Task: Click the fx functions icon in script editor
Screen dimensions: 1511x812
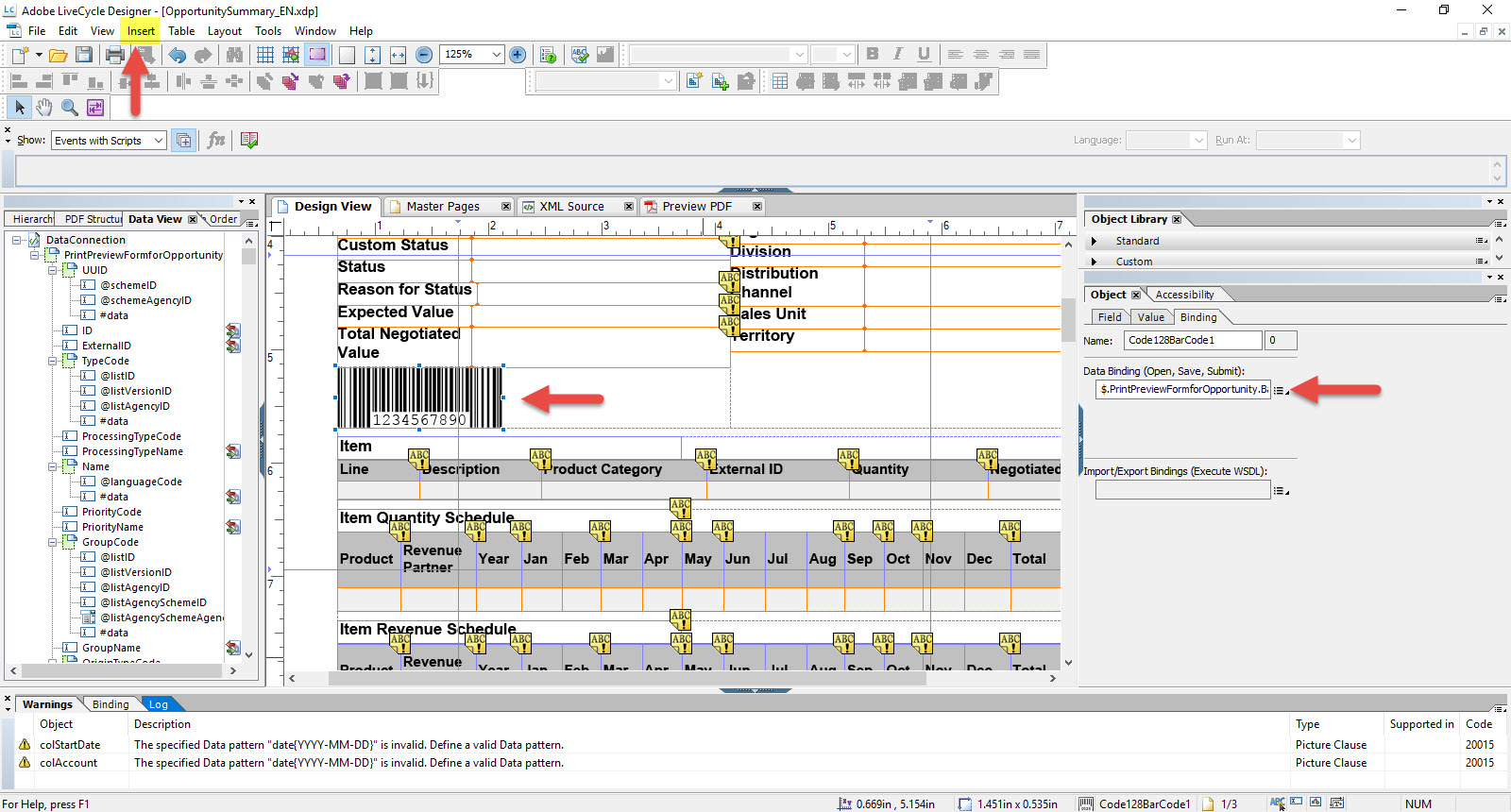Action: coord(216,140)
